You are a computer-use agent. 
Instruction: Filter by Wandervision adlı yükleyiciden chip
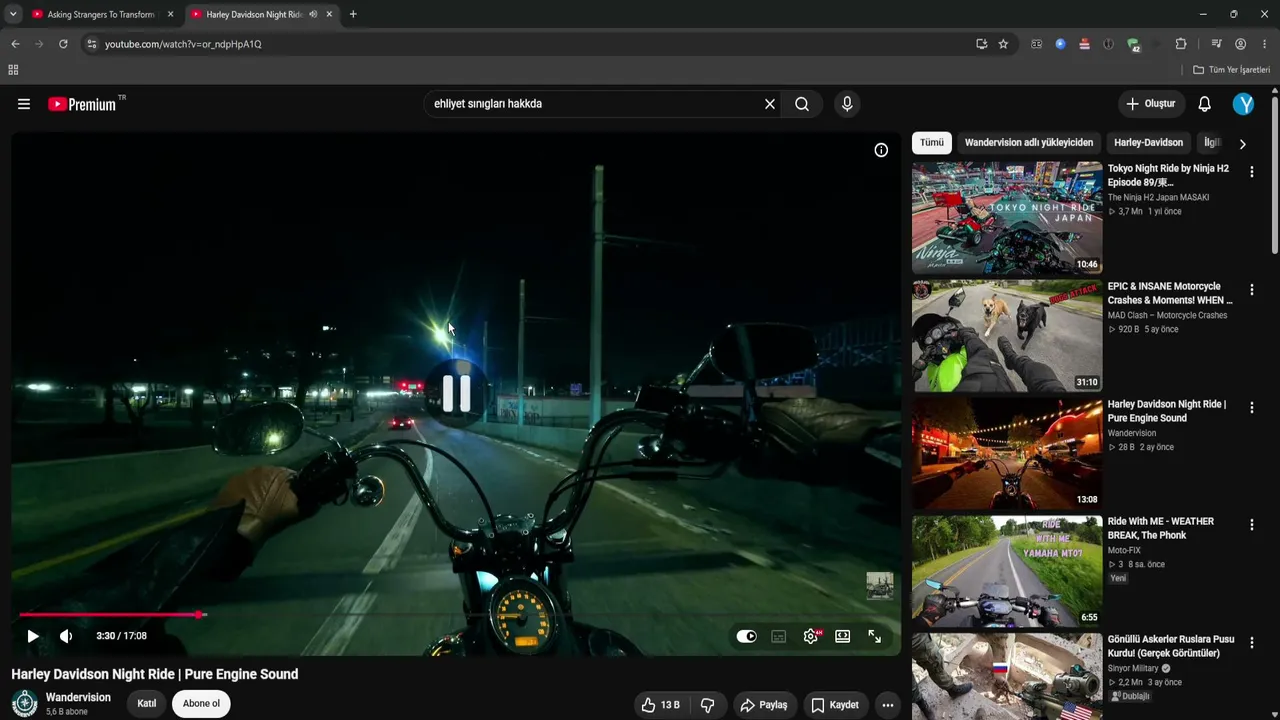coord(1029,143)
